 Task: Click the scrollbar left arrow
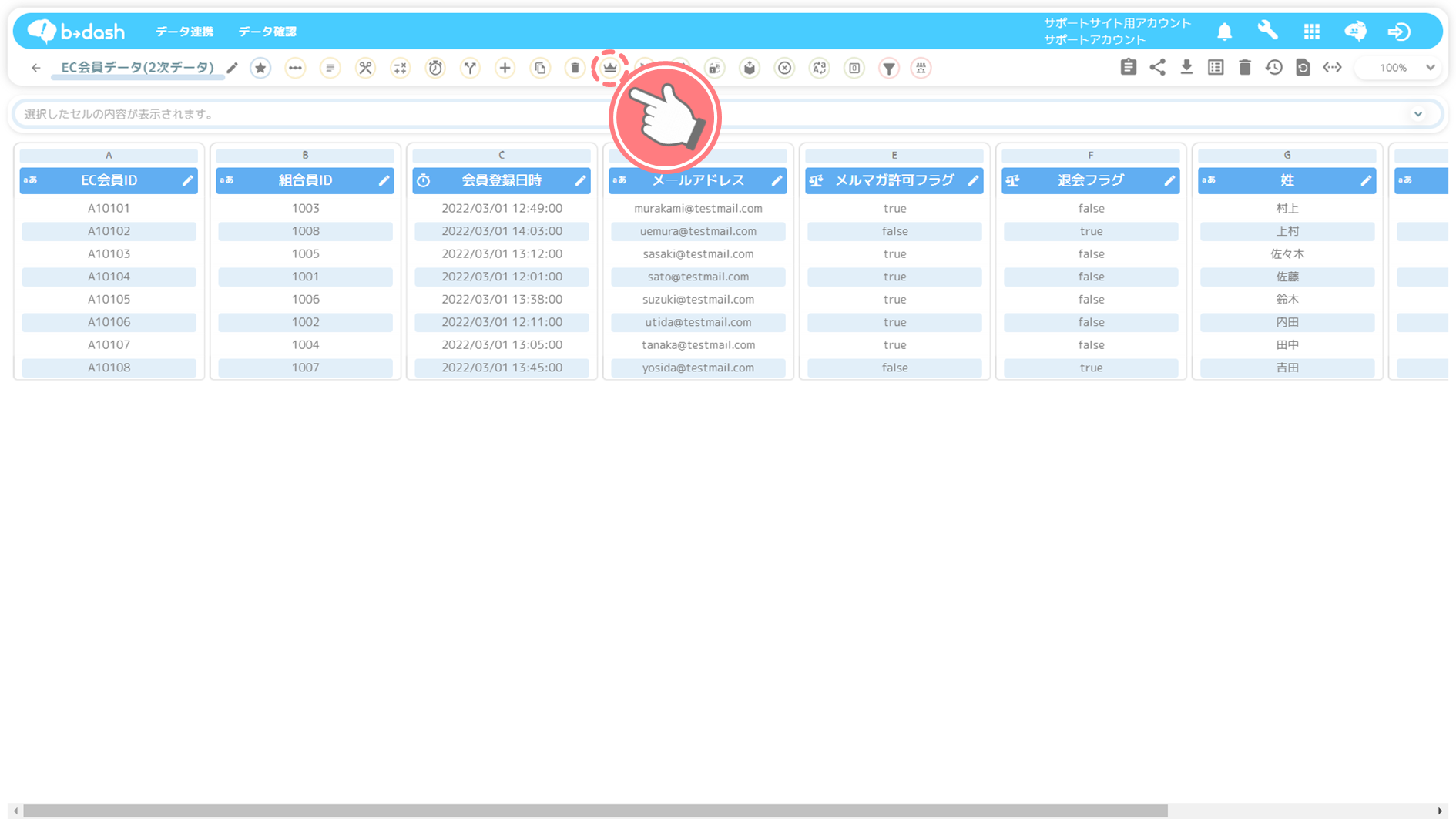pos(15,811)
